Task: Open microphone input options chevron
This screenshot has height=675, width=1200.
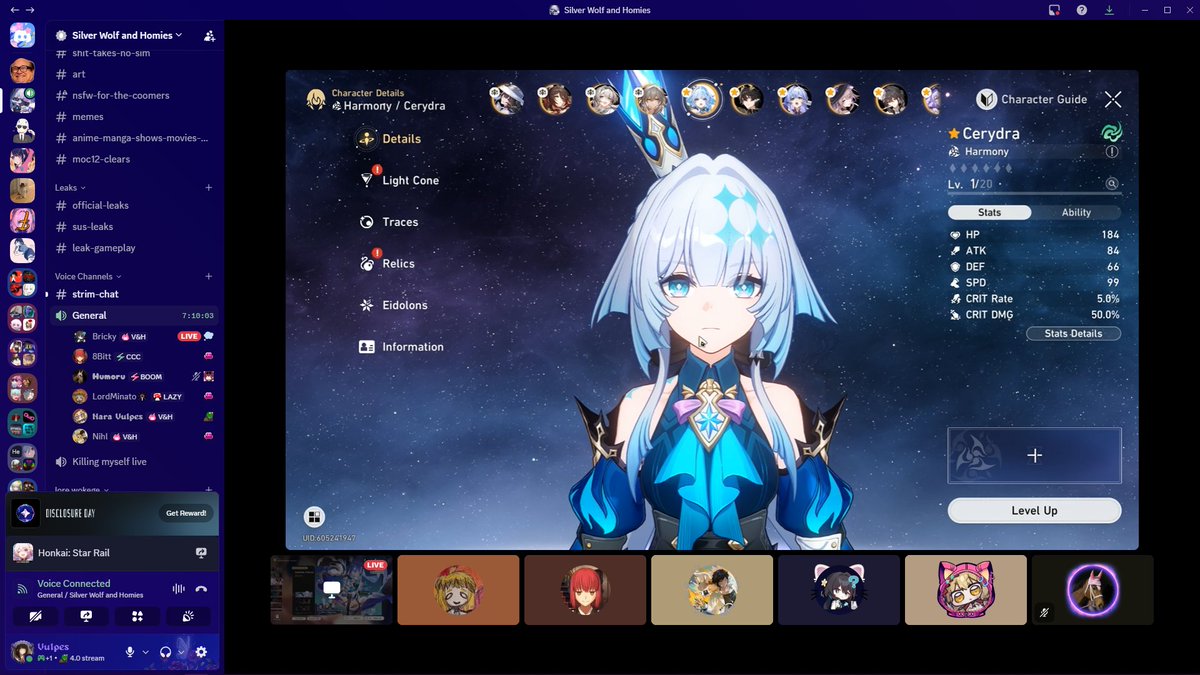Action: (x=146, y=652)
